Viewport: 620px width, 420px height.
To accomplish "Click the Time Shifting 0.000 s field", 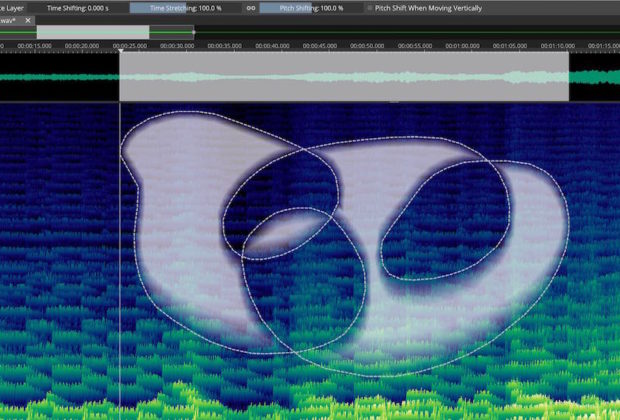I will click(78, 8).
